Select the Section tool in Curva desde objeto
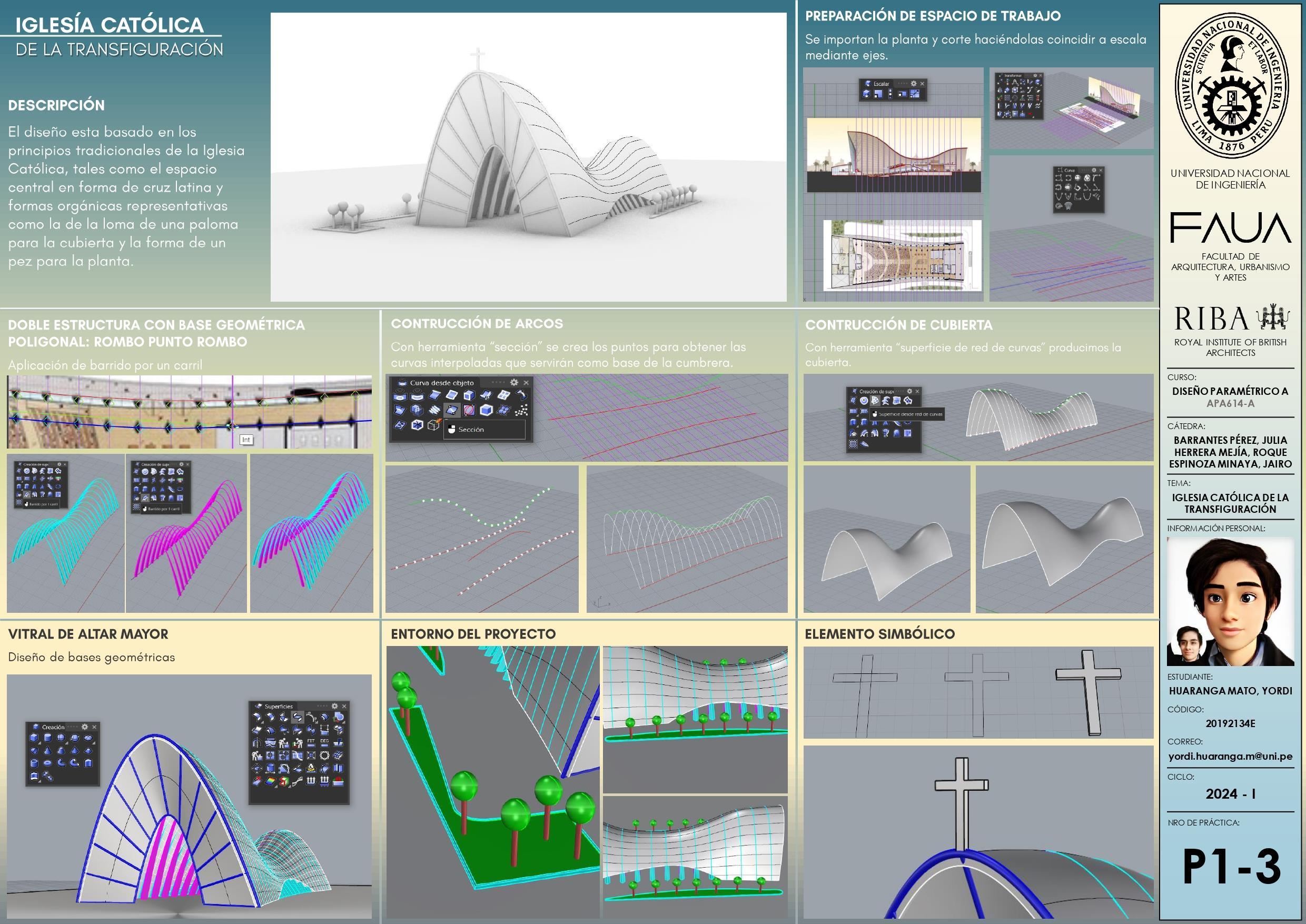Image resolution: width=1306 pixels, height=924 pixels. tap(451, 410)
